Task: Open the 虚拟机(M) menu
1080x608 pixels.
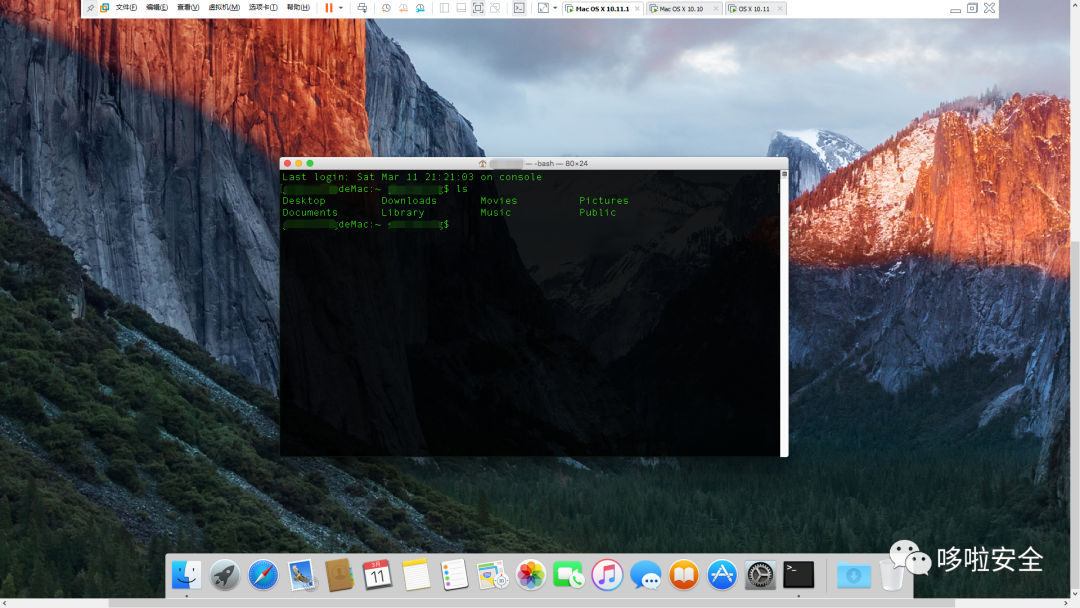Action: [x=224, y=8]
